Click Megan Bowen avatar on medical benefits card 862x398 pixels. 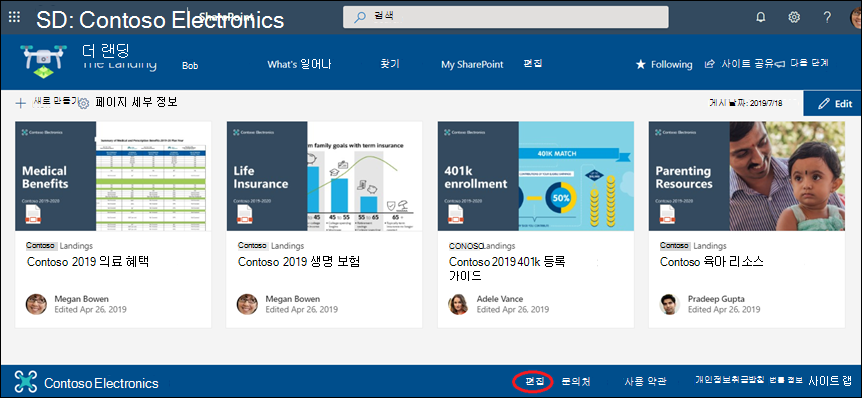click(36, 304)
